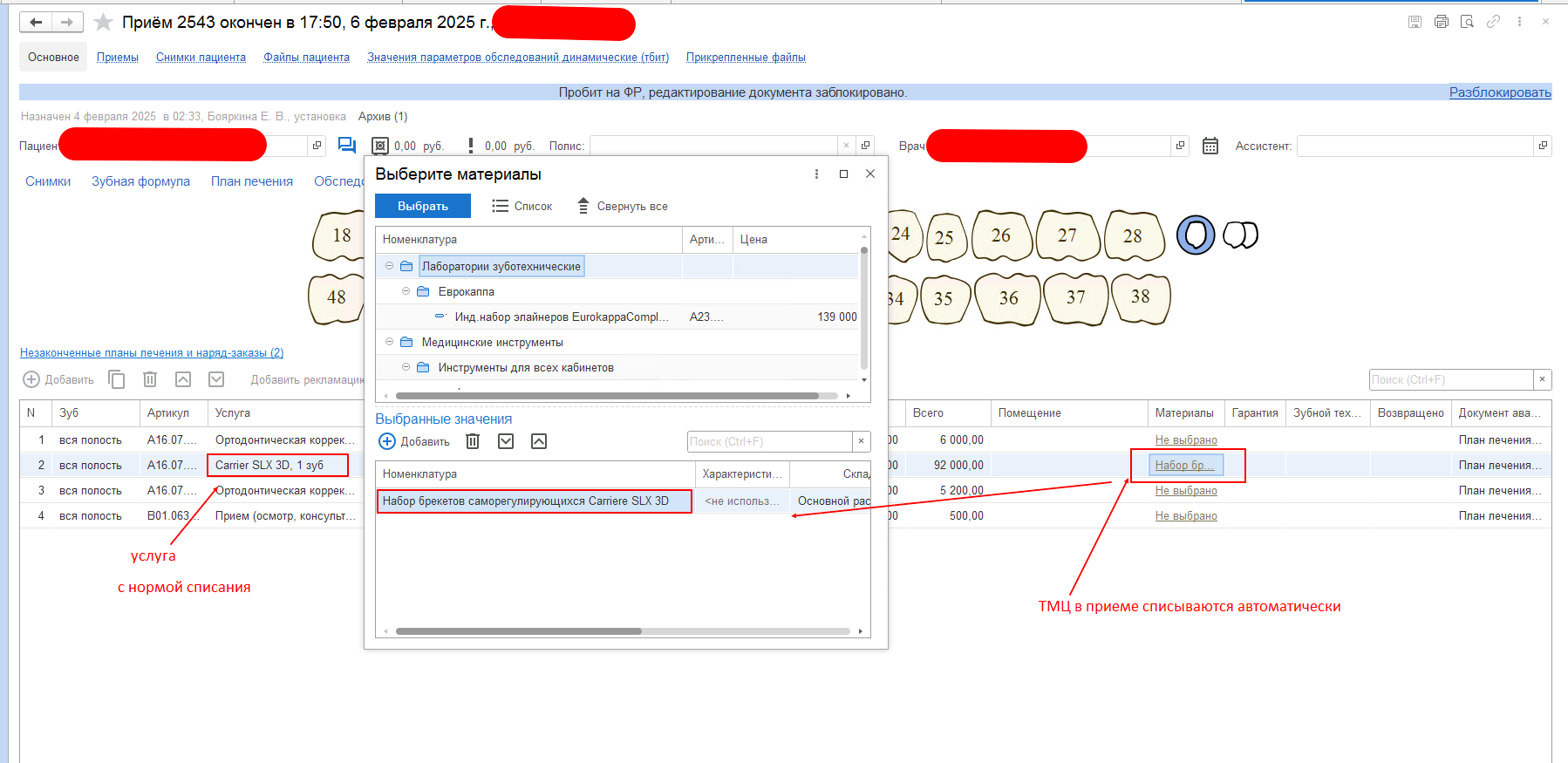Click the Разблокировать link
The image size is (1568, 763).
1500,92
